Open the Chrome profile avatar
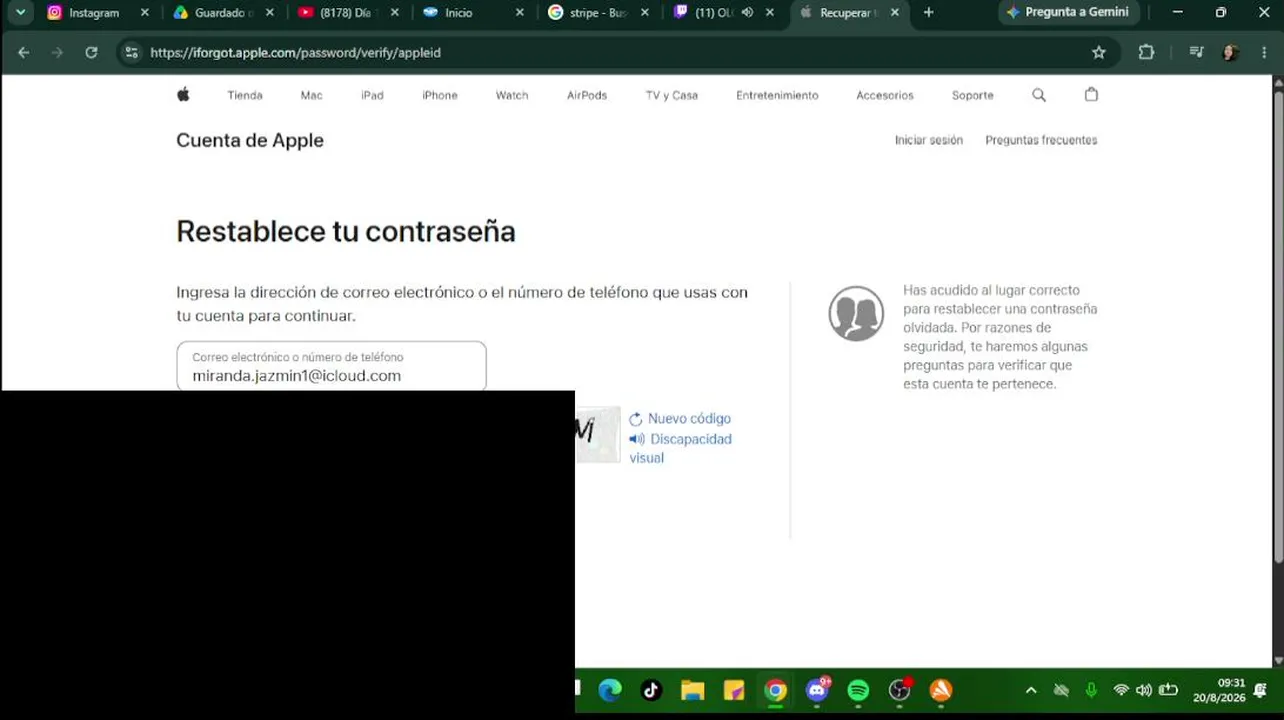 click(x=1231, y=52)
